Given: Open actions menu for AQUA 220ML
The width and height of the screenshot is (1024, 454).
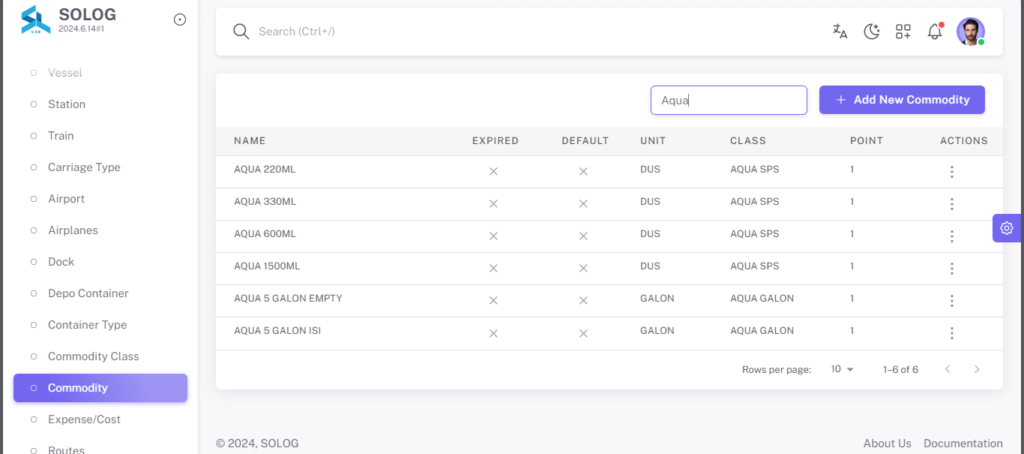Looking at the screenshot, I should [952, 172].
